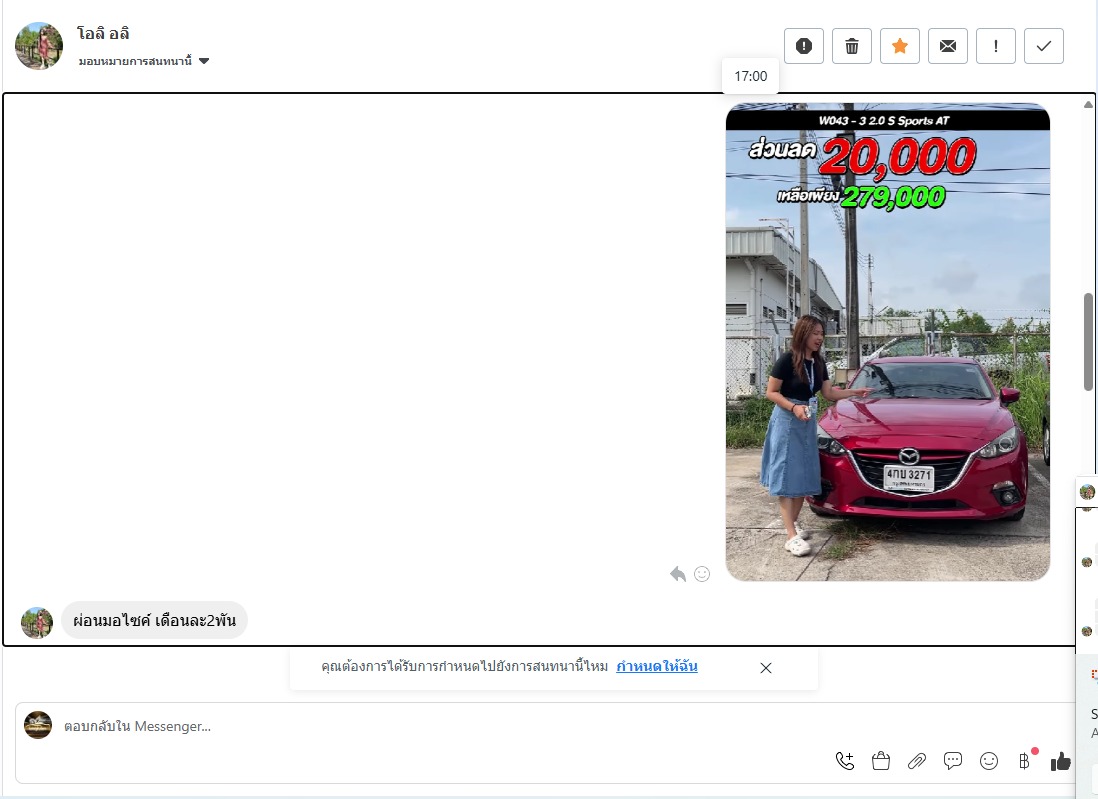This screenshot has width=1098, height=799.
Task: Click scrollbar up arrow in chat
Action: pos(1088,104)
